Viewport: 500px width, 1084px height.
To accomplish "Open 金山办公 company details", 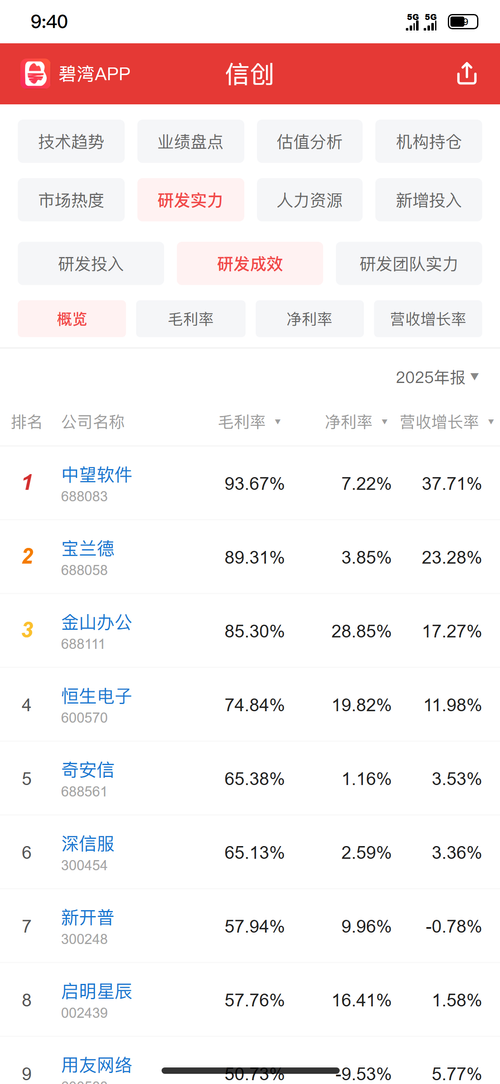I will click(x=97, y=623).
